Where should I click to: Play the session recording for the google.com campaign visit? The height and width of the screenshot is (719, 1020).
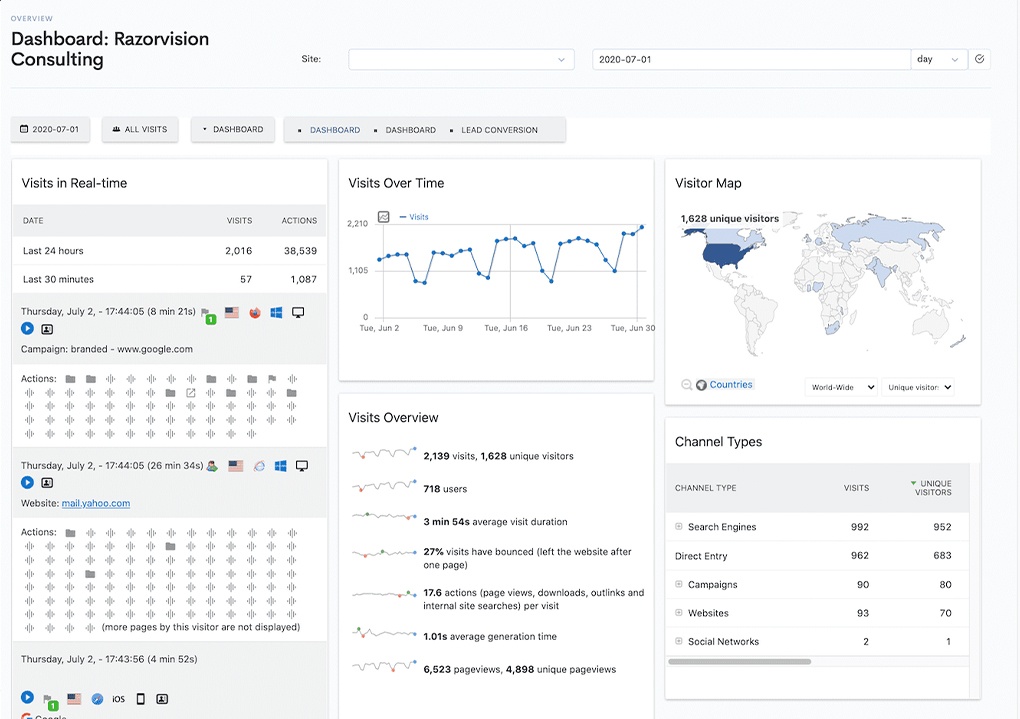coord(27,328)
